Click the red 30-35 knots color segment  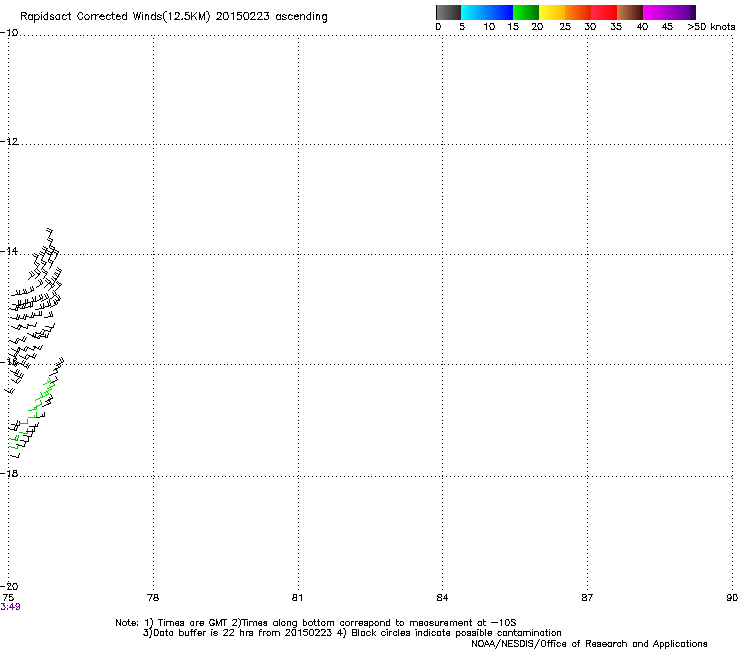click(604, 12)
